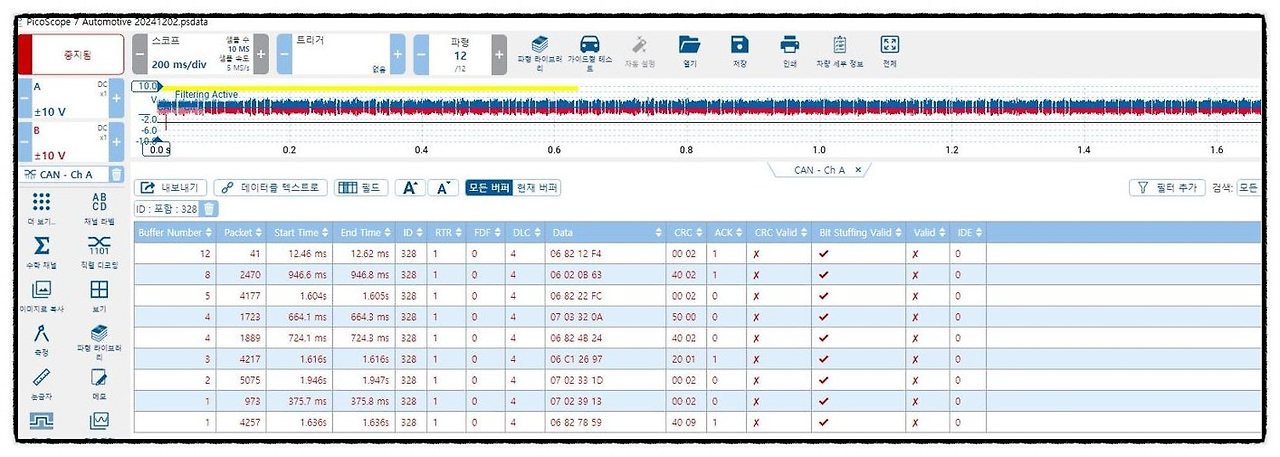Close the CAN - Ch A tab

[858, 170]
